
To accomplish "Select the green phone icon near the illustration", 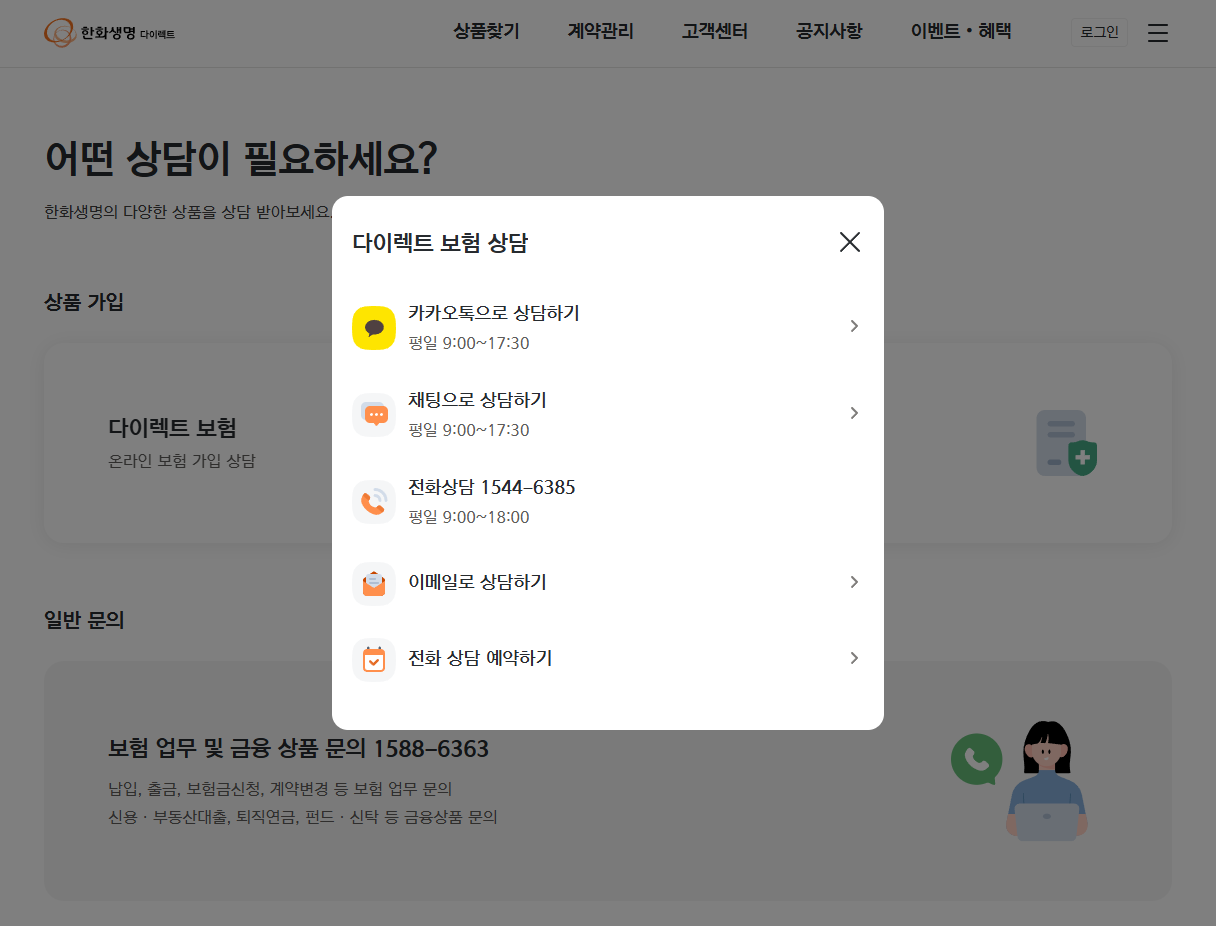I will pos(975,760).
